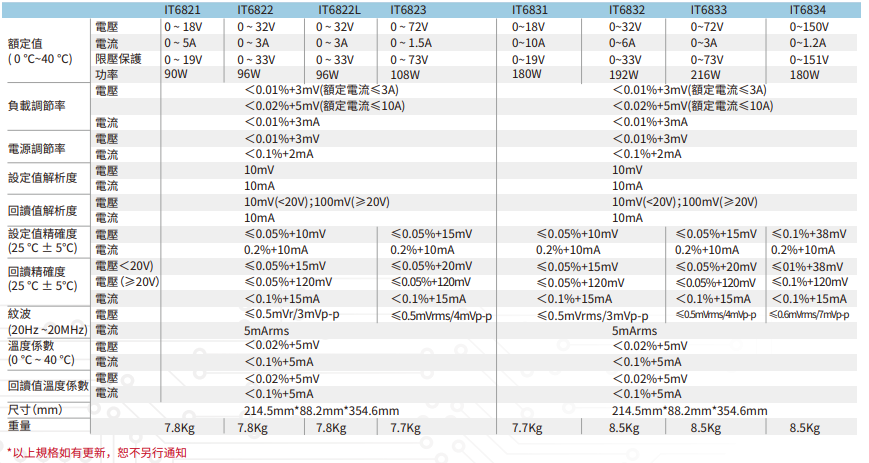
Task: Click the 0~10A current value
Action: point(528,43)
